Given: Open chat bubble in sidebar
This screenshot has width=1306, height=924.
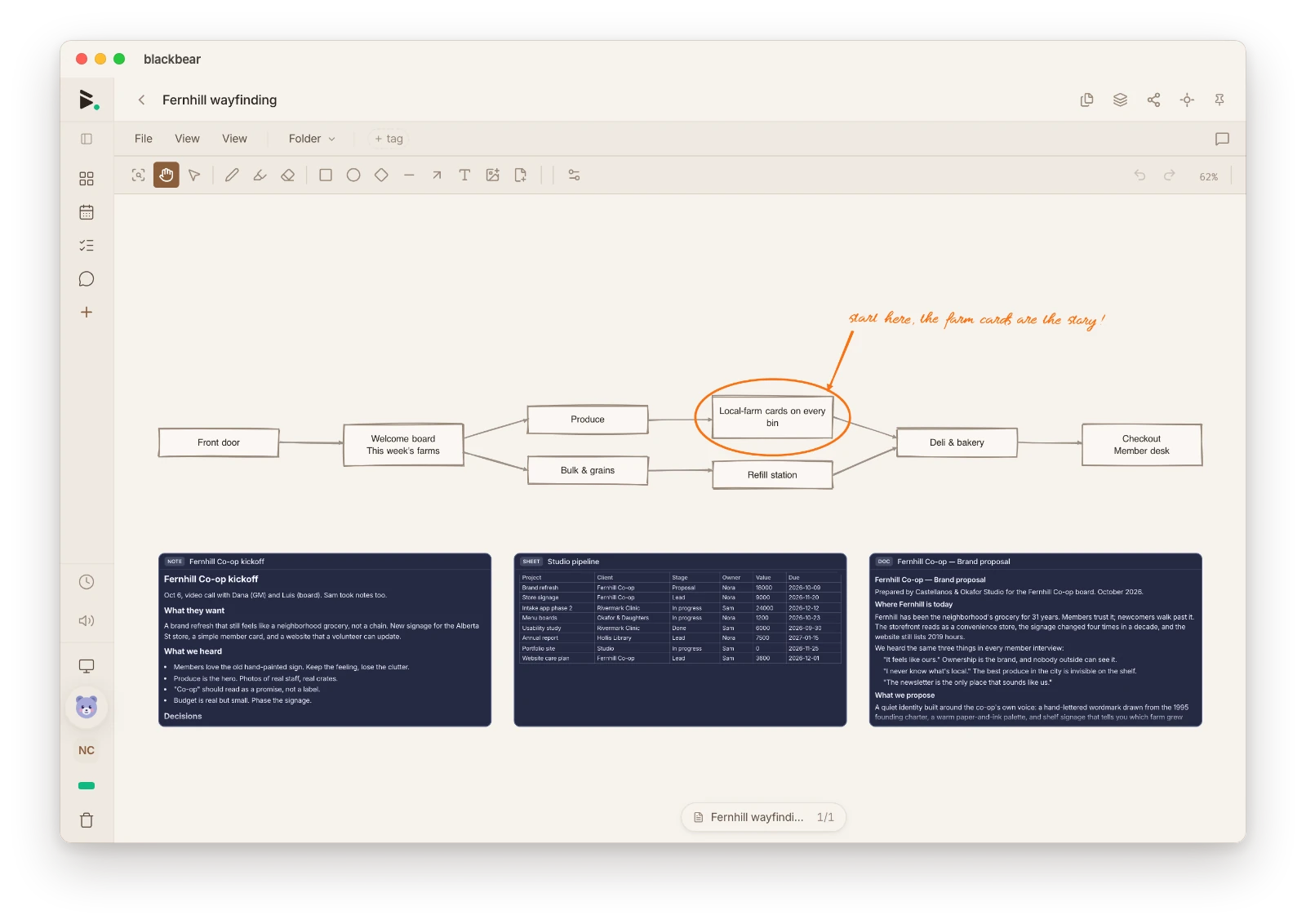Looking at the screenshot, I should [x=87, y=279].
